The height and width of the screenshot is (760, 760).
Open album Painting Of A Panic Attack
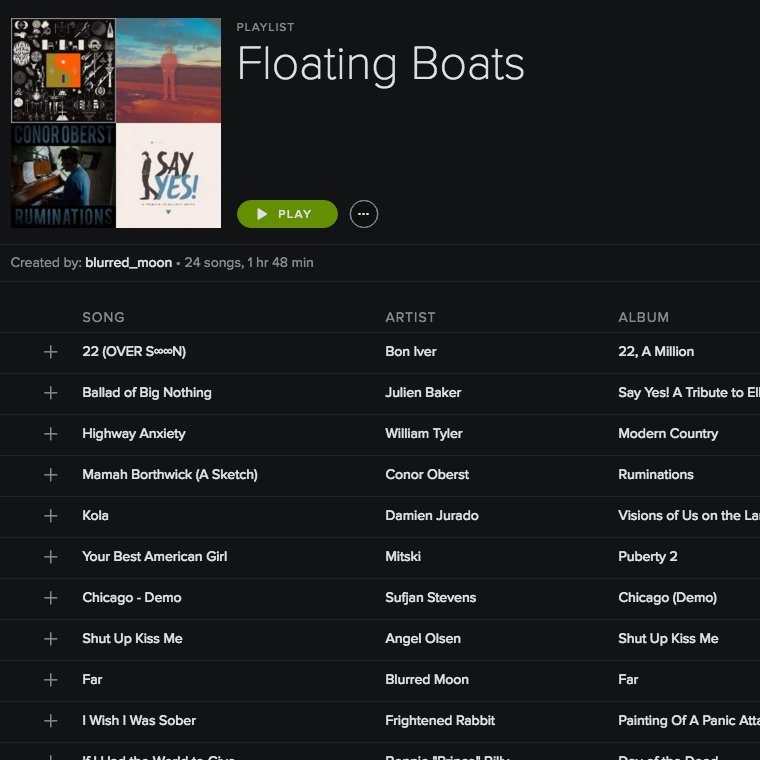click(689, 721)
